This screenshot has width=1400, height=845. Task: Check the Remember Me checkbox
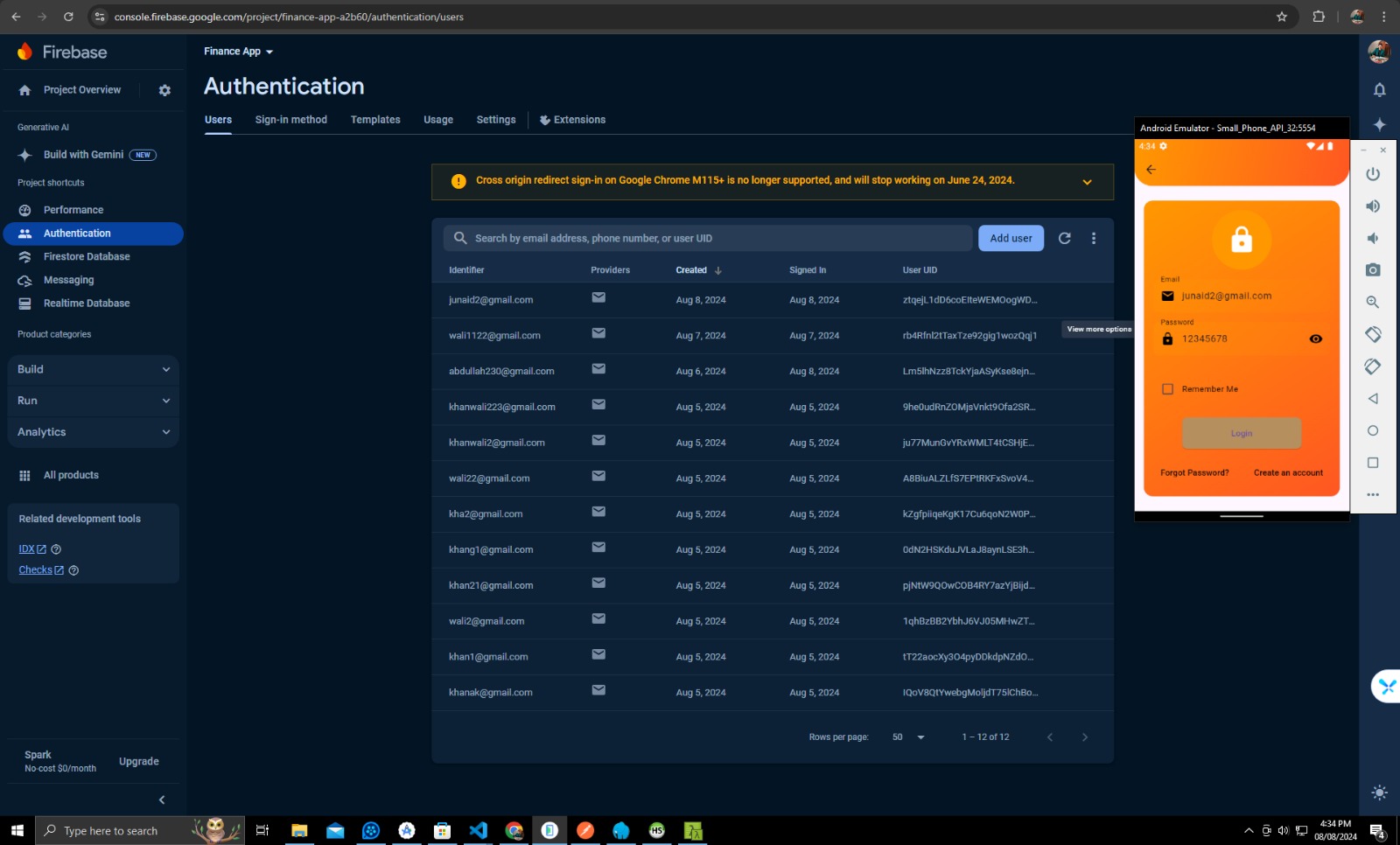tap(1167, 389)
